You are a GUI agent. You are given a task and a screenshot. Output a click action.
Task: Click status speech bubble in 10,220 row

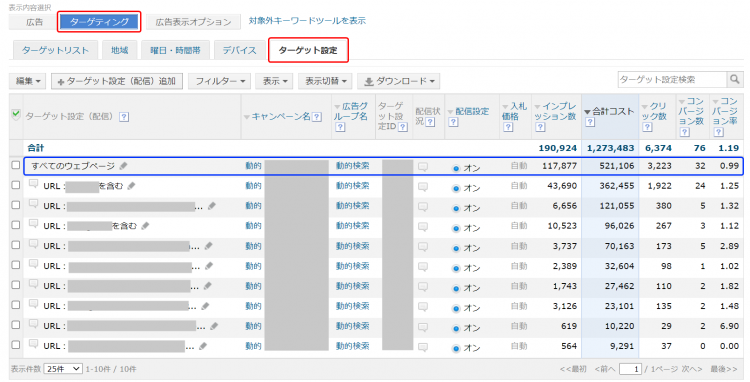423,327
